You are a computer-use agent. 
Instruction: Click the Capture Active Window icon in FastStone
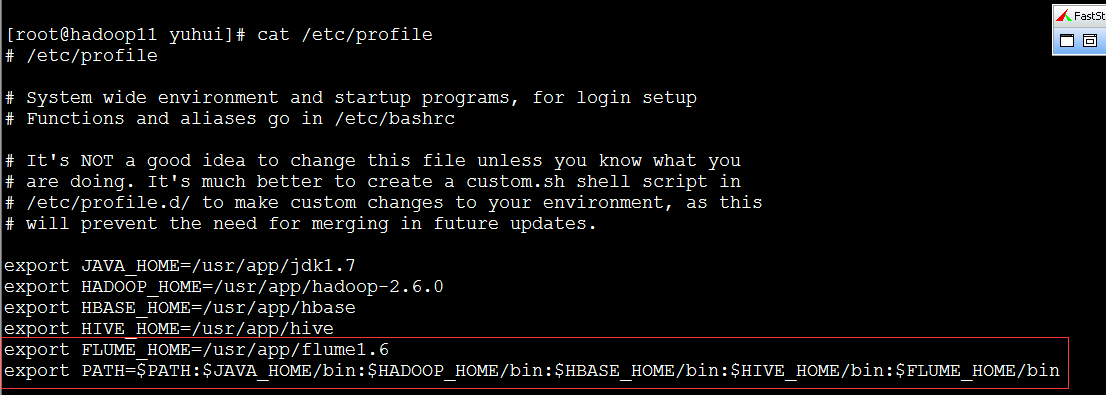coord(1067,41)
